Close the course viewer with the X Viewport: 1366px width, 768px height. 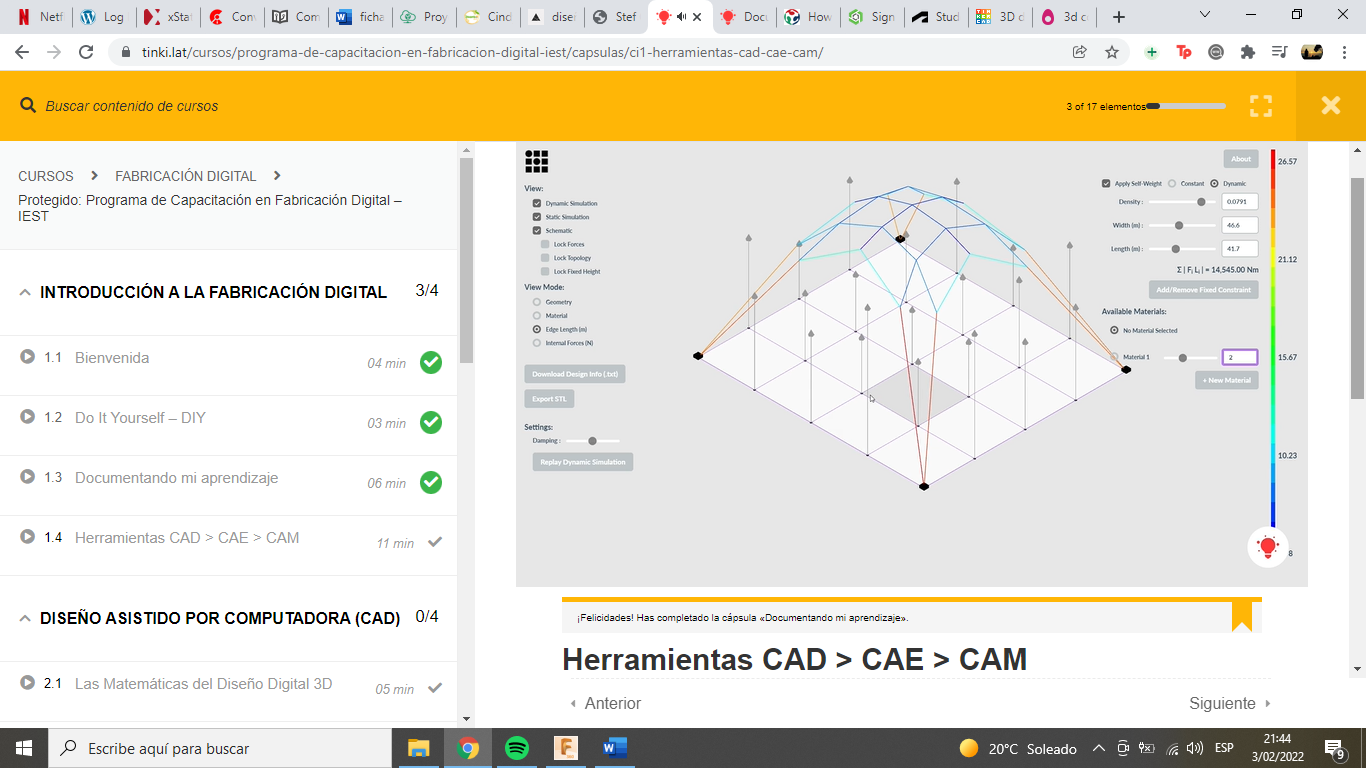[x=1330, y=105]
